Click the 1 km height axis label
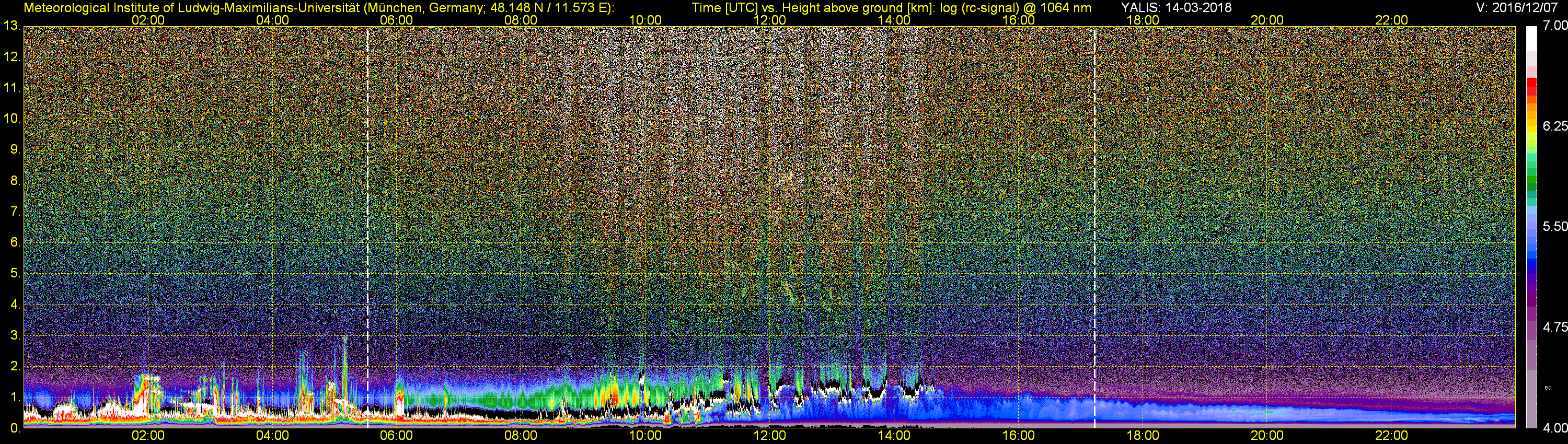This screenshot has height=444, width=1568. 15,397
